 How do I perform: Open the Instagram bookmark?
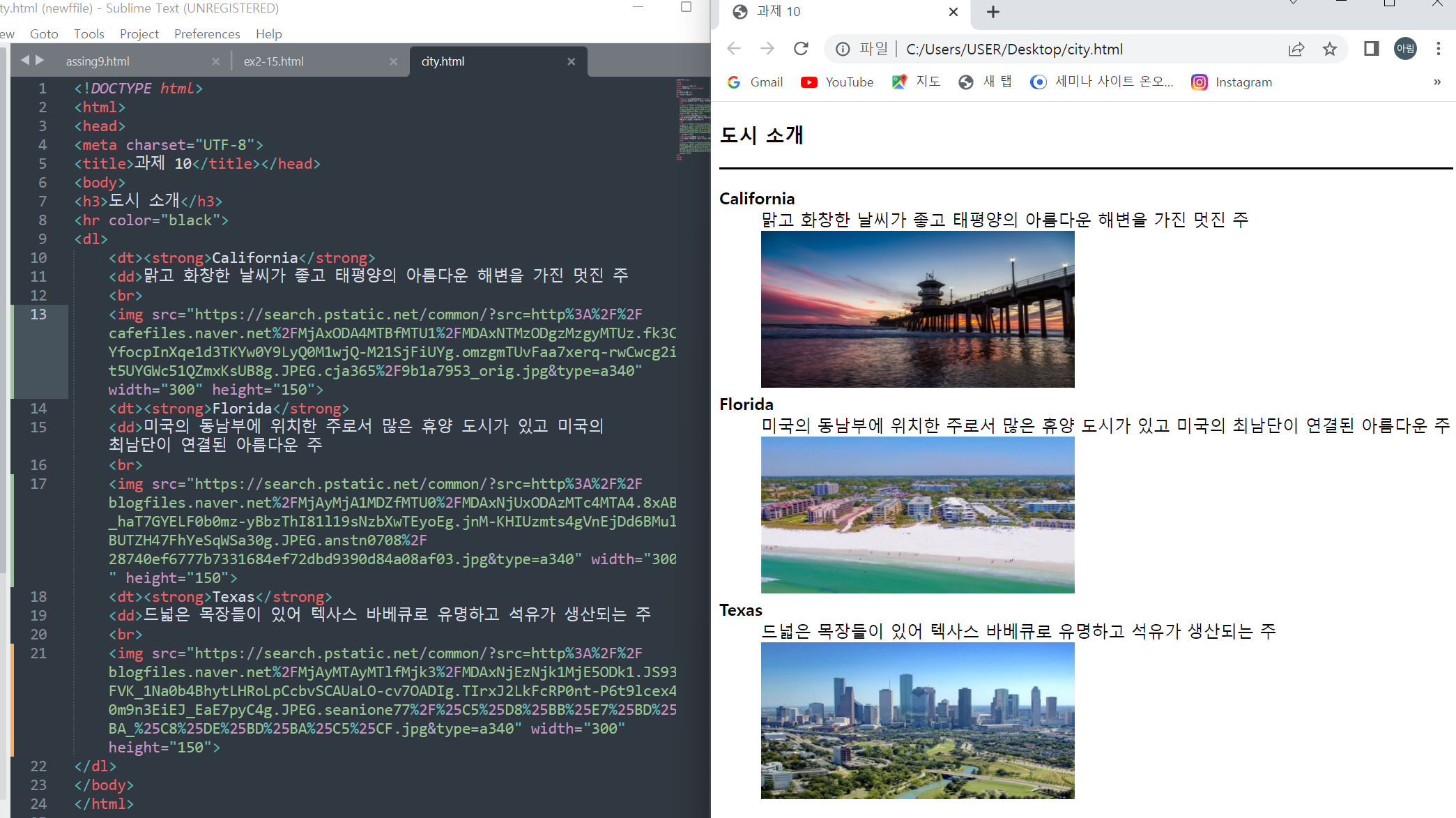[x=1232, y=82]
